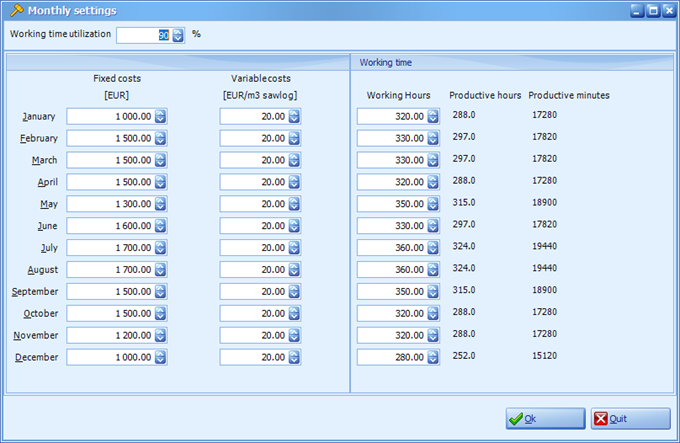Click the September month label
Image resolution: width=680 pixels, height=443 pixels.
tap(35, 292)
